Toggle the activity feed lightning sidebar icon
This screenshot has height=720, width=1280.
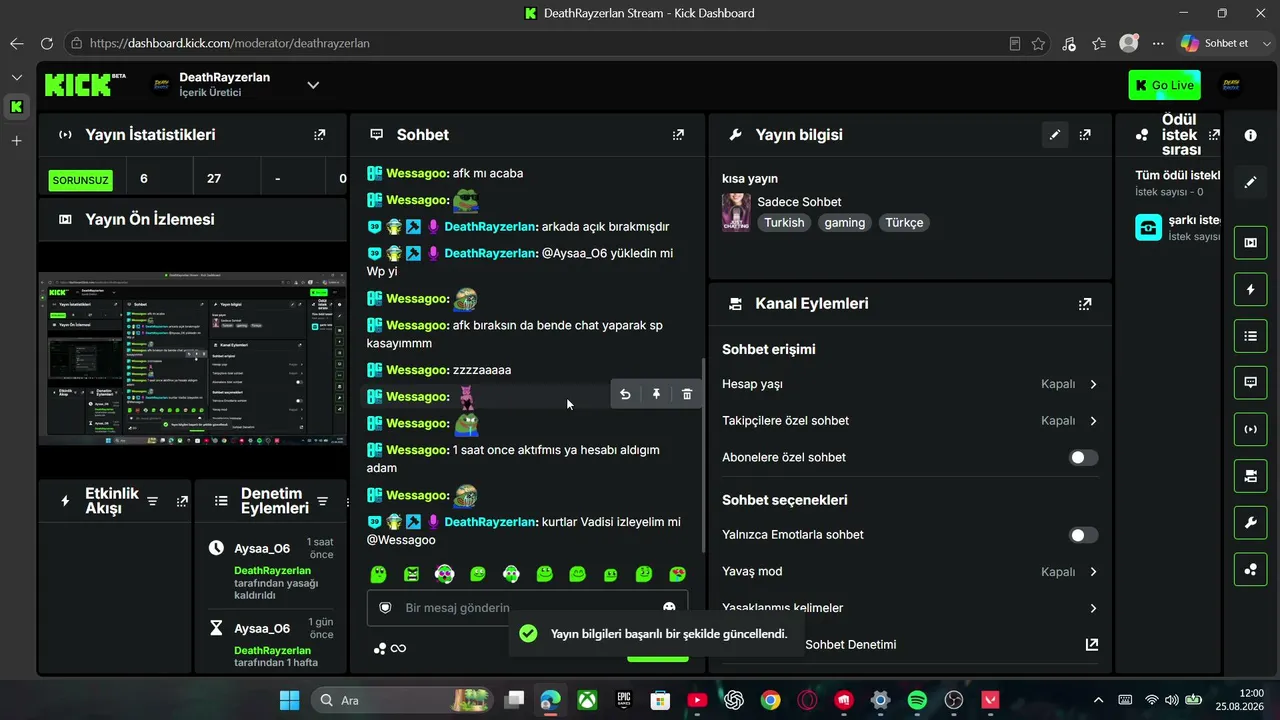click(1250, 290)
